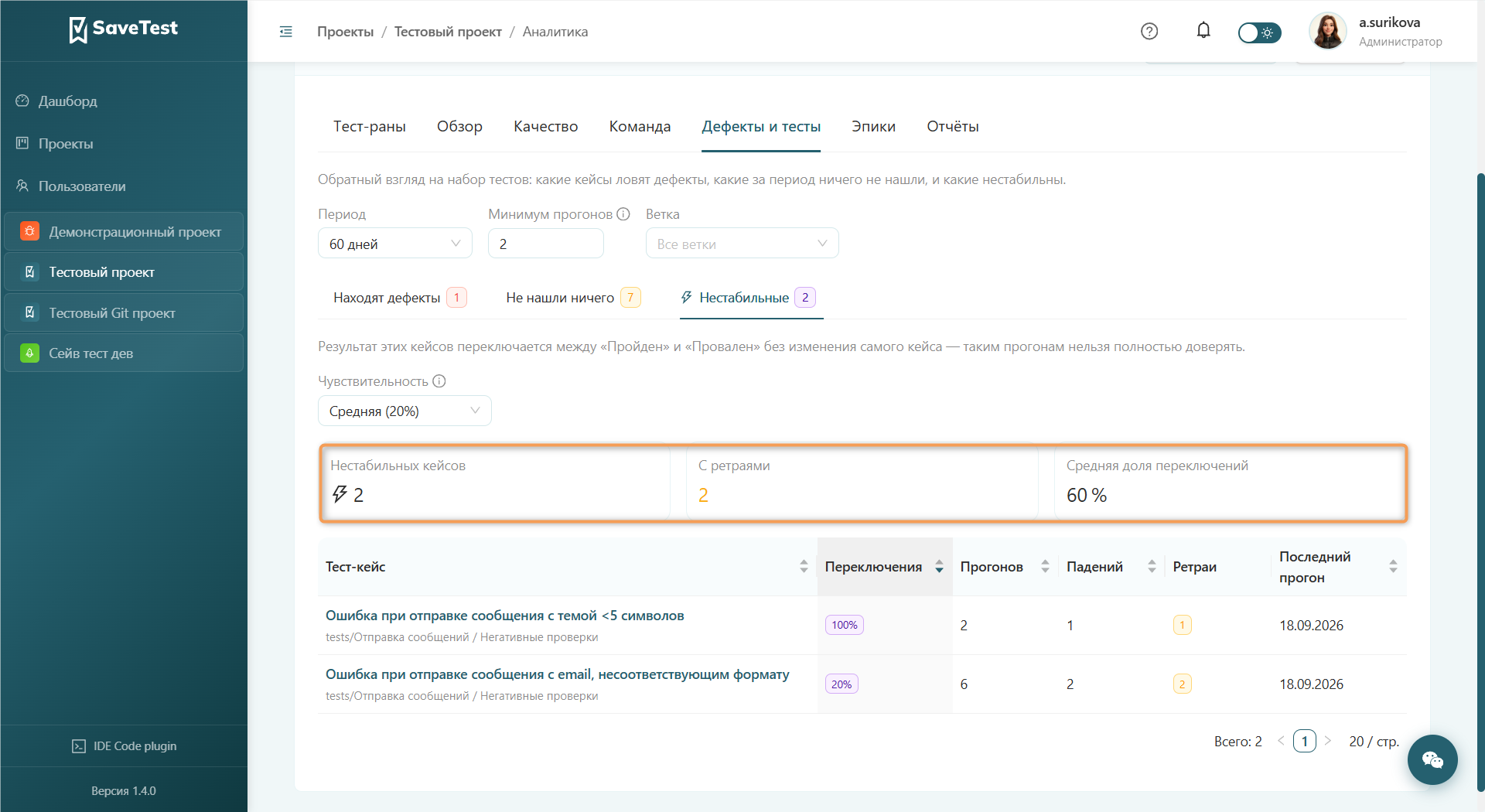
Task: Click the Минимум прогонов input field
Action: click(546, 244)
